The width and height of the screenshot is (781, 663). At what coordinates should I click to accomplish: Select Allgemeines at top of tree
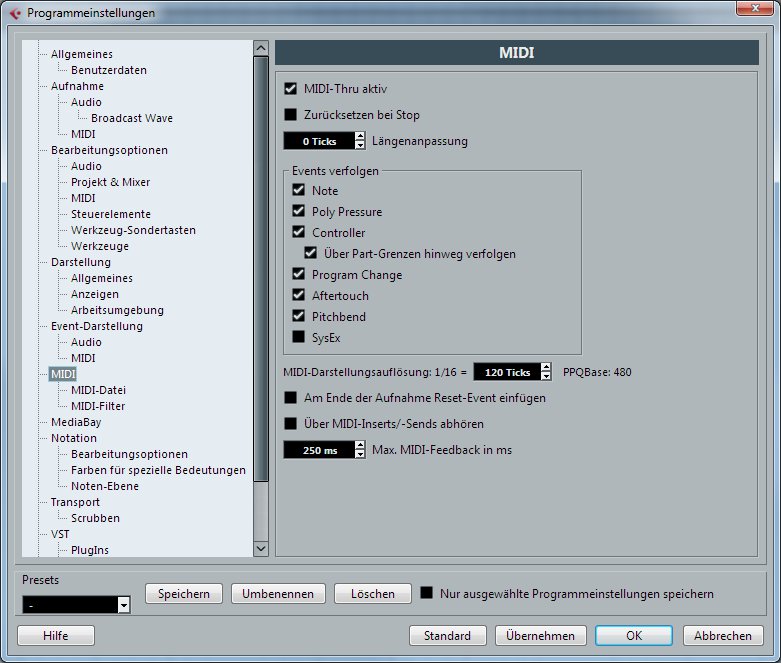82,54
